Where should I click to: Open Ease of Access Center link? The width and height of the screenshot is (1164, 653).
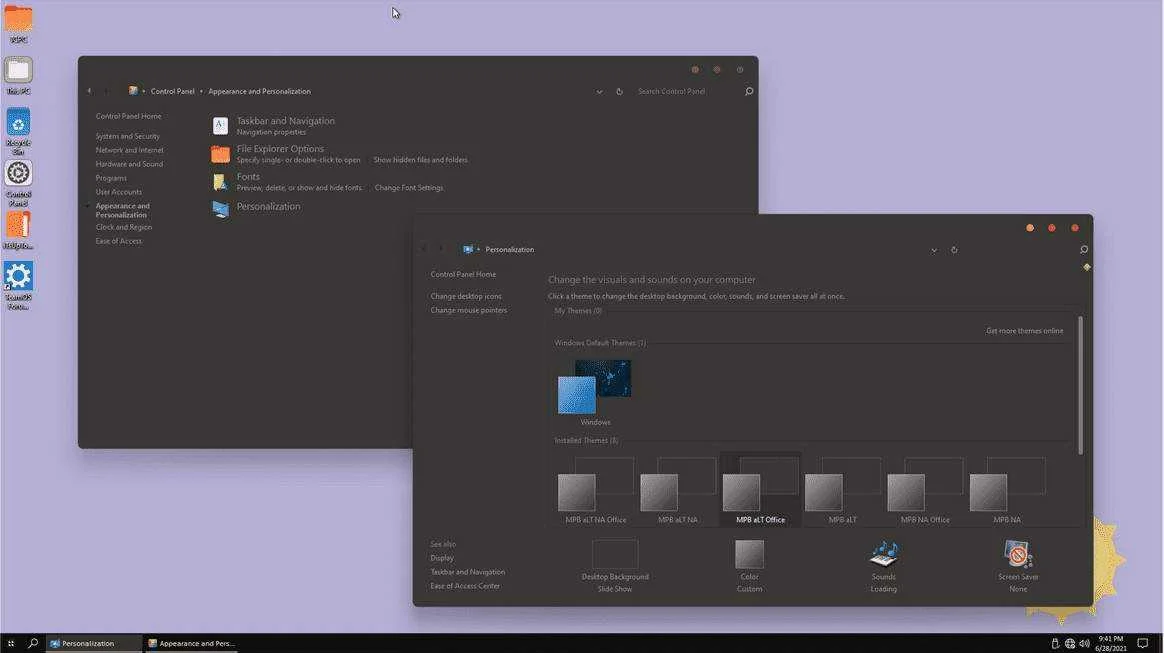465,586
